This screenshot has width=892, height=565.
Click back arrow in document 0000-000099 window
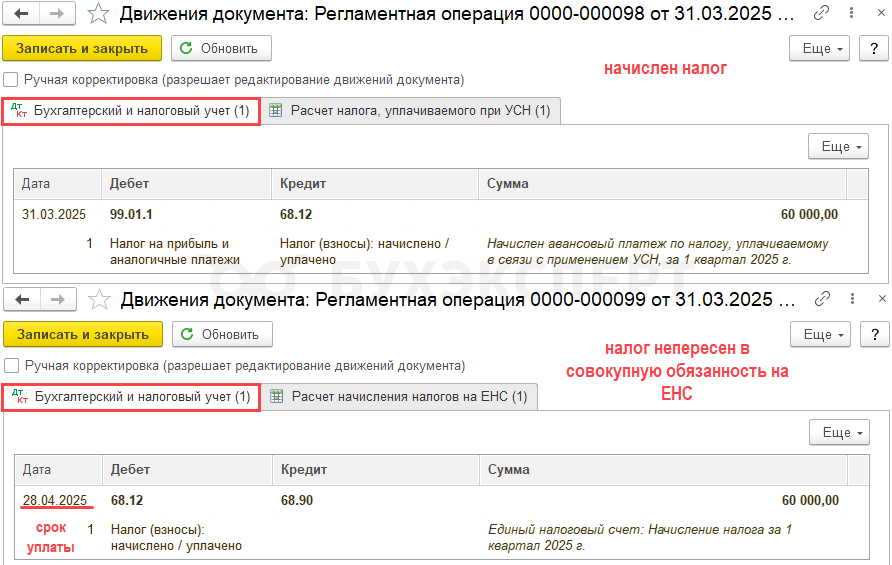coord(22,300)
